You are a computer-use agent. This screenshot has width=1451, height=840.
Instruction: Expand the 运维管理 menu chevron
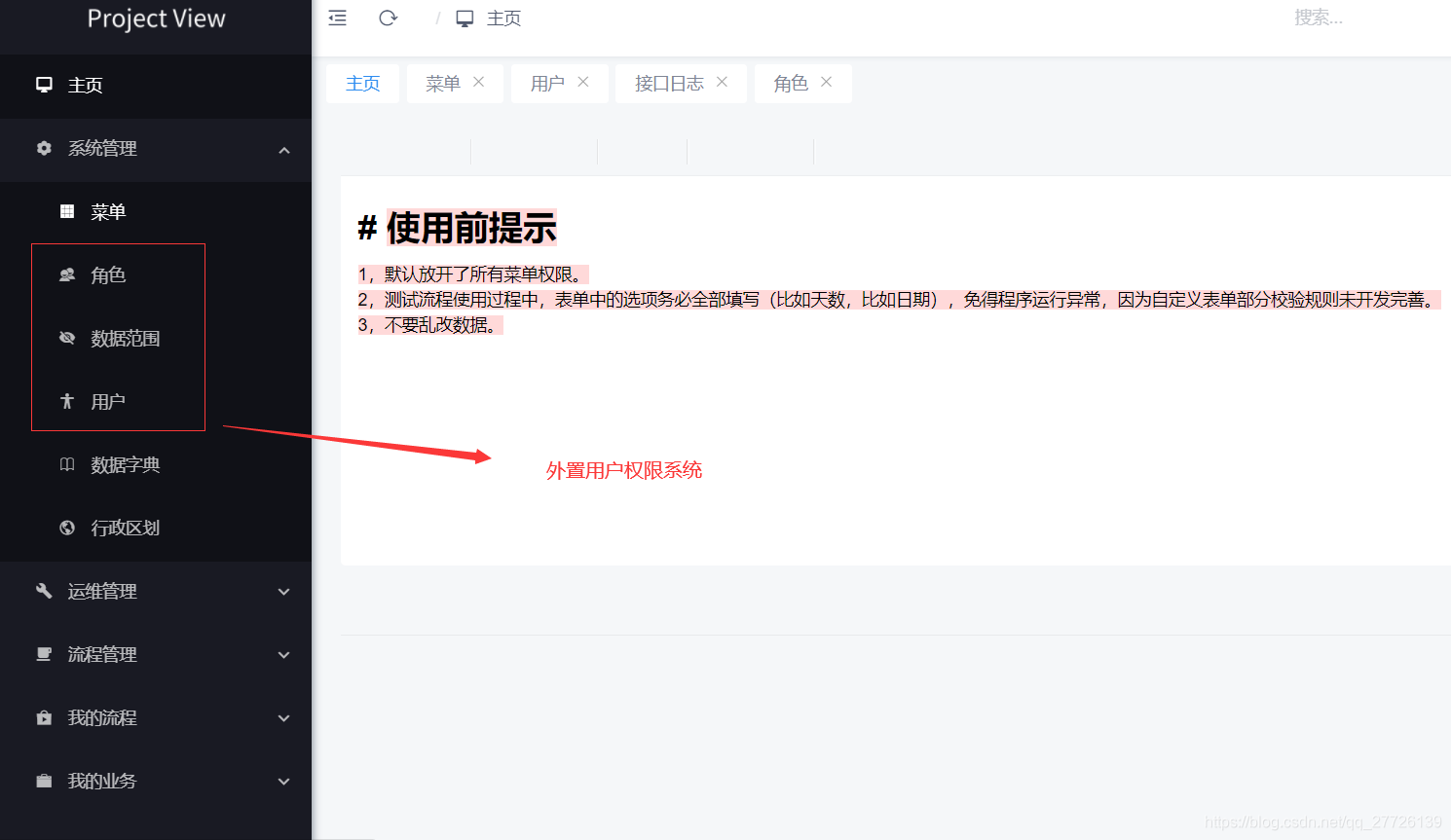pyautogui.click(x=284, y=592)
